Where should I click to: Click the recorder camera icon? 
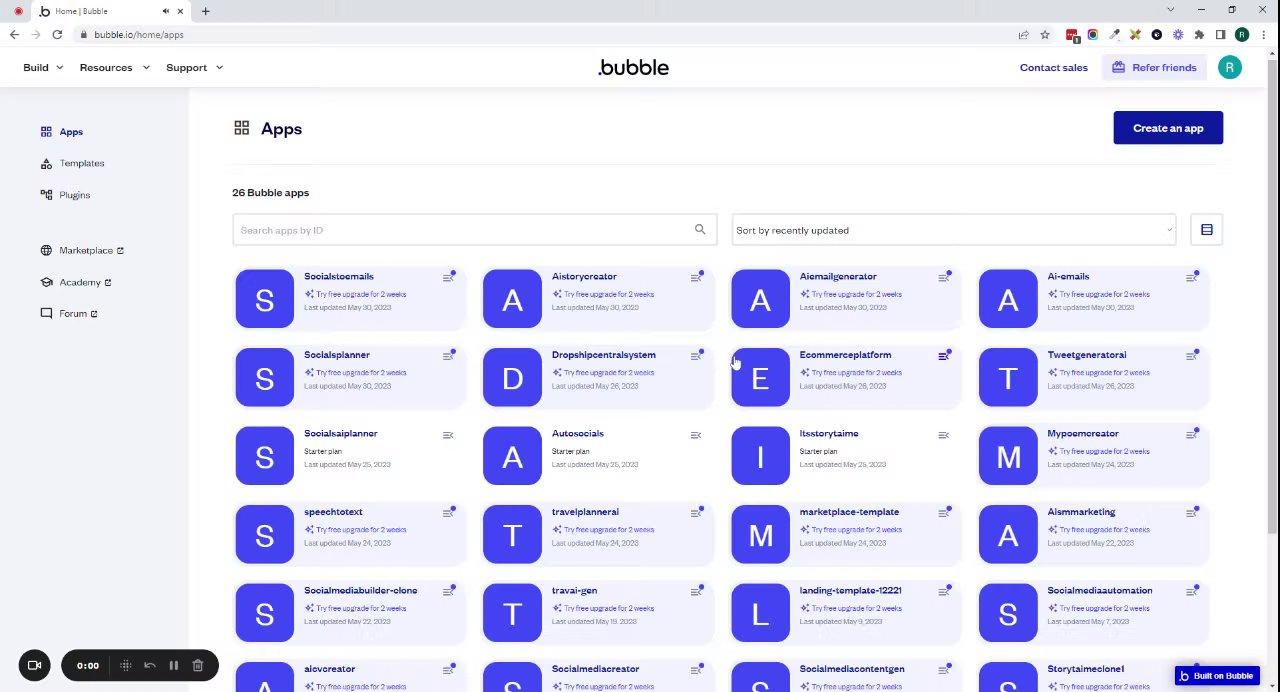click(x=34, y=665)
